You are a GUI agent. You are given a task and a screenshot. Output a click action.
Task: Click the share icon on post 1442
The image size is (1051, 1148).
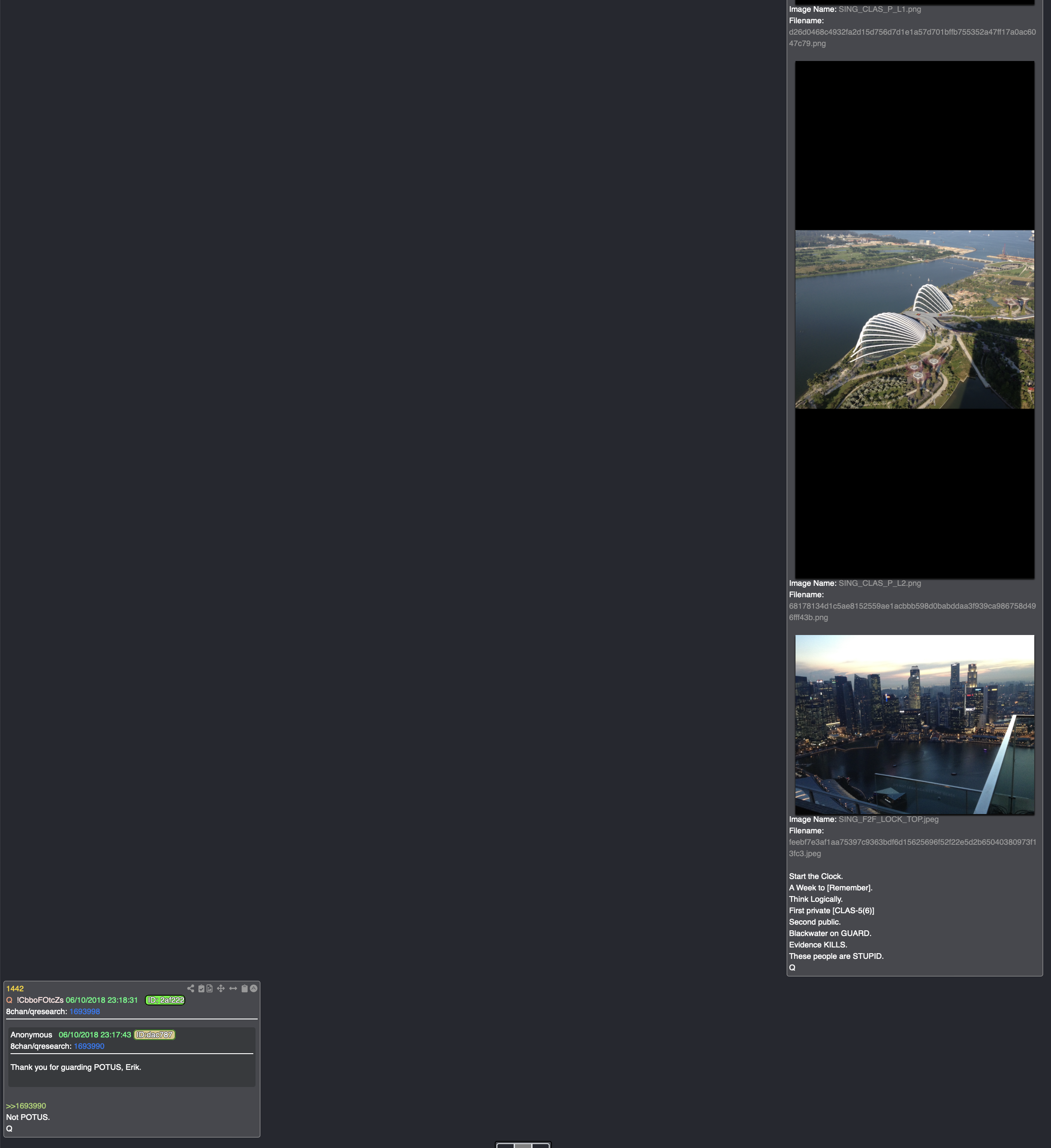pyautogui.click(x=191, y=989)
